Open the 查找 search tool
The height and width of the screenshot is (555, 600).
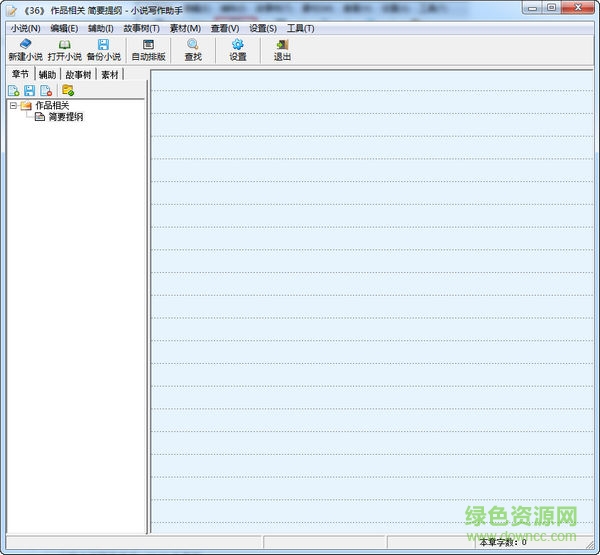[x=193, y=50]
